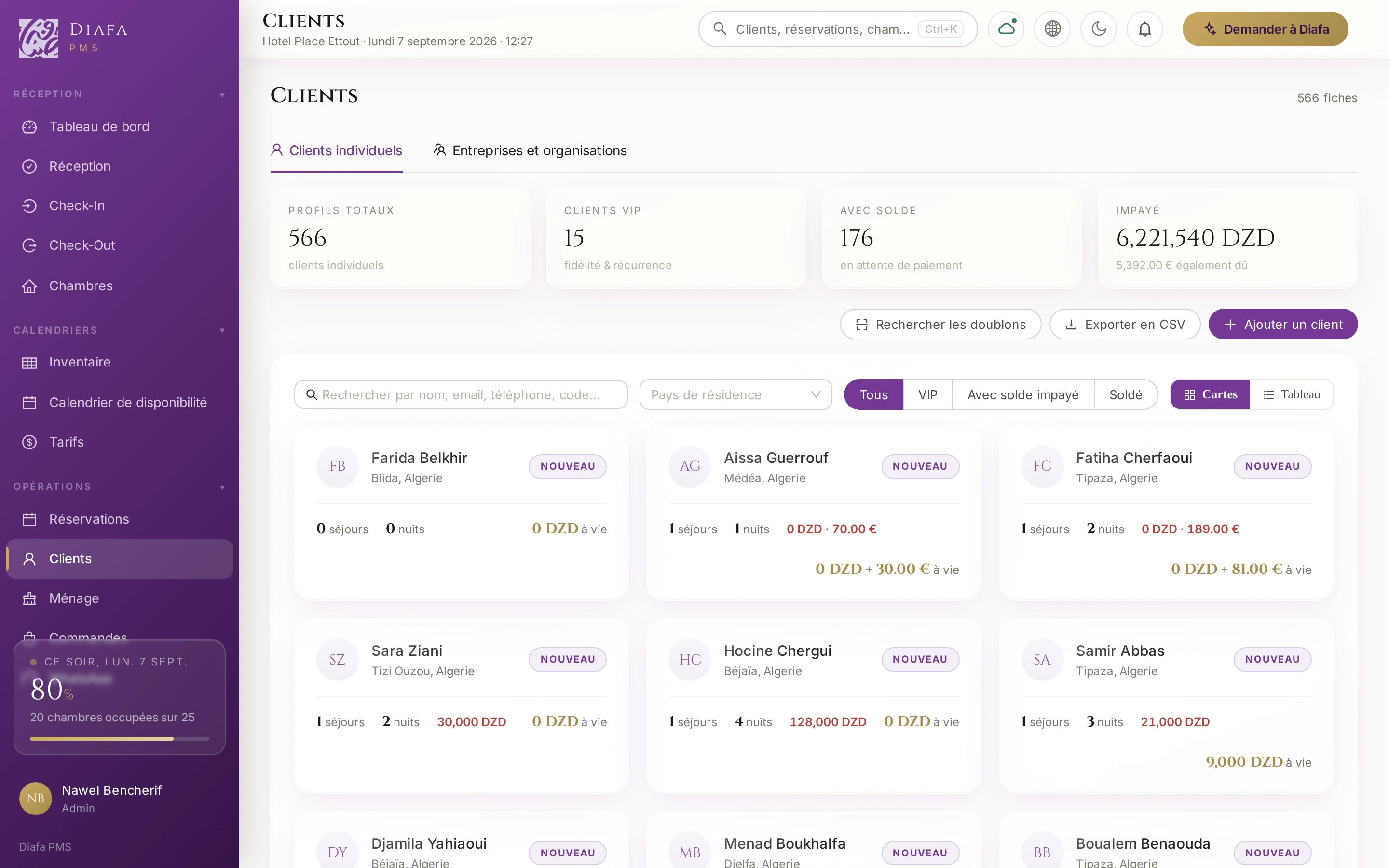Open Tableau de bord in sidebar
The height and width of the screenshot is (868, 1389).
pyautogui.click(x=120, y=126)
